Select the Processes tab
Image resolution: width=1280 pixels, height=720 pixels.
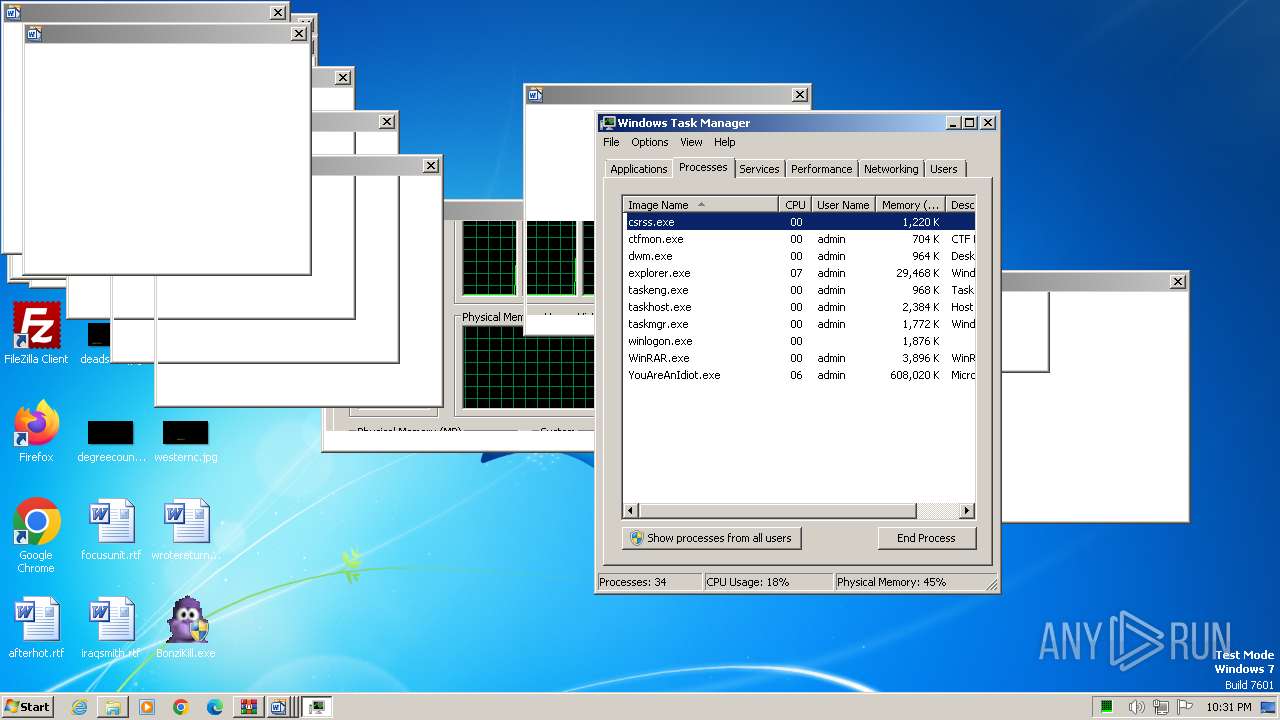click(x=703, y=167)
